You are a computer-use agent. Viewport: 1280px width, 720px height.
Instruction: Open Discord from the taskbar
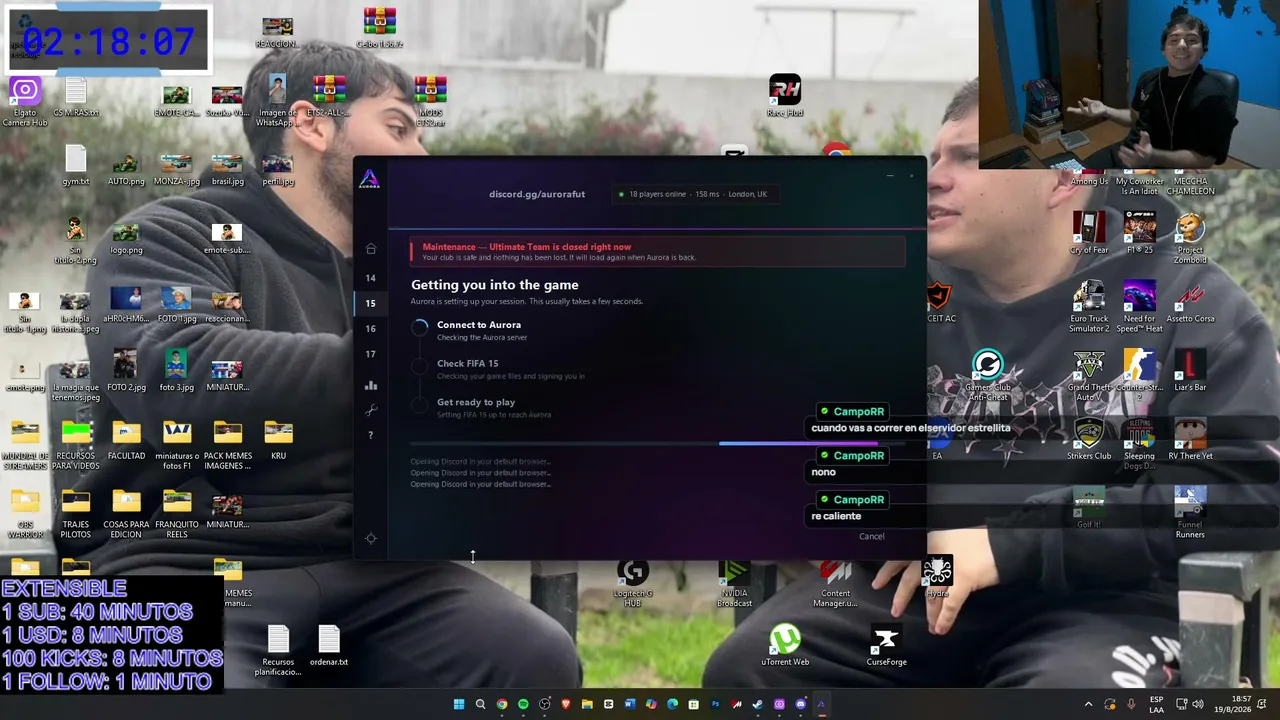point(800,704)
